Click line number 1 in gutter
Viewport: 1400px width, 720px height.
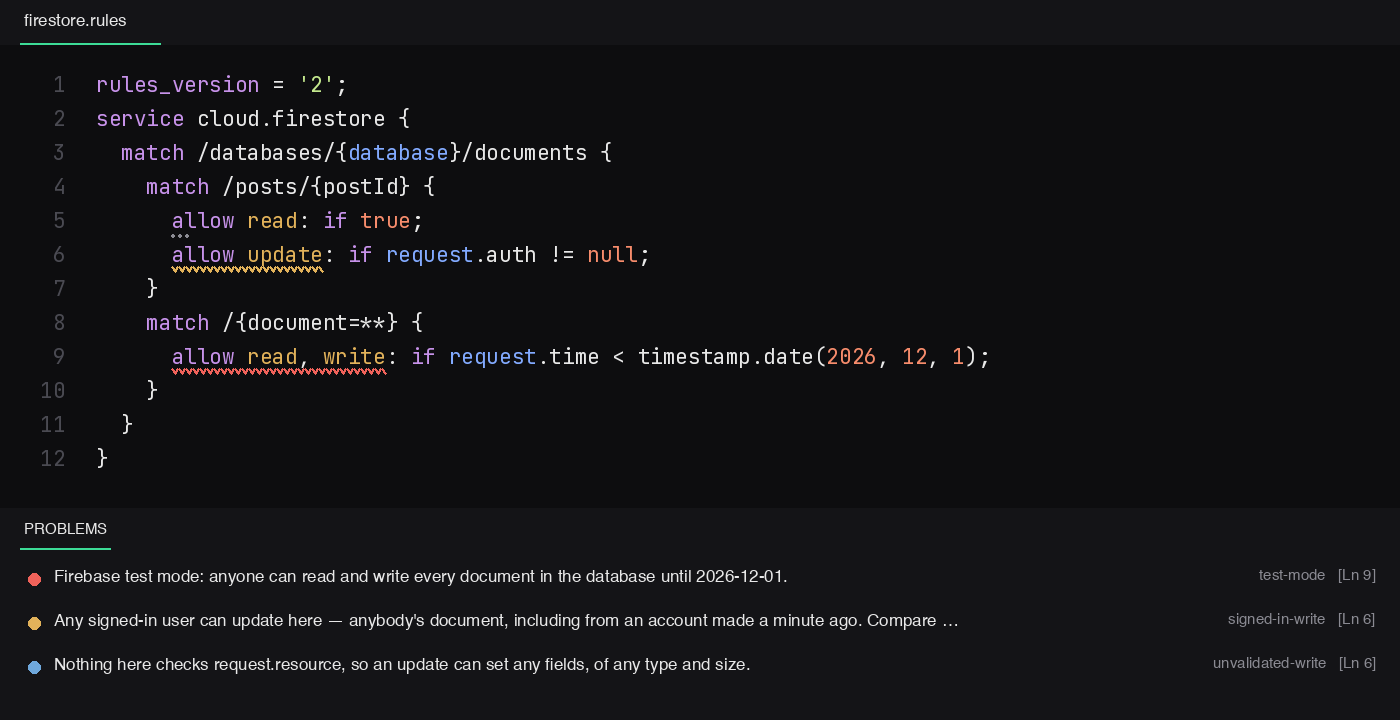coord(59,85)
